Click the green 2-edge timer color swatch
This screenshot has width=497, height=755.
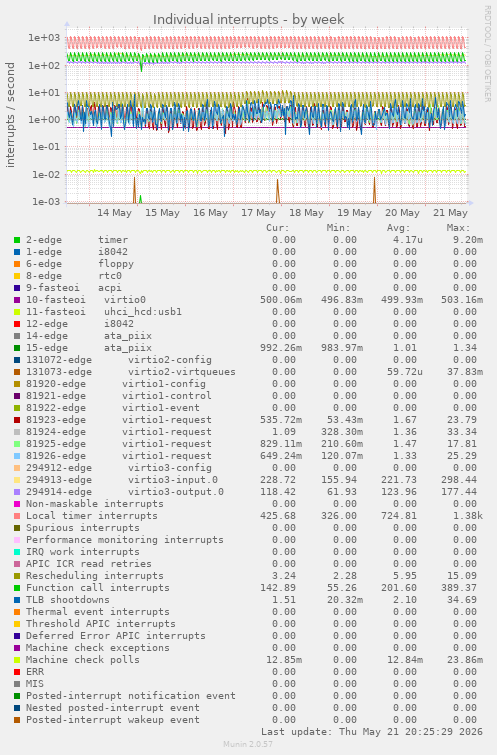pyautogui.click(x=17, y=240)
